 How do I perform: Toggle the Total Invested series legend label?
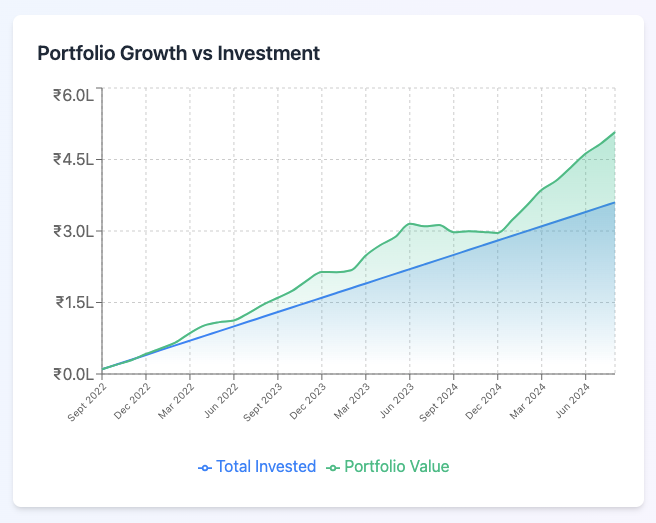click(266, 466)
